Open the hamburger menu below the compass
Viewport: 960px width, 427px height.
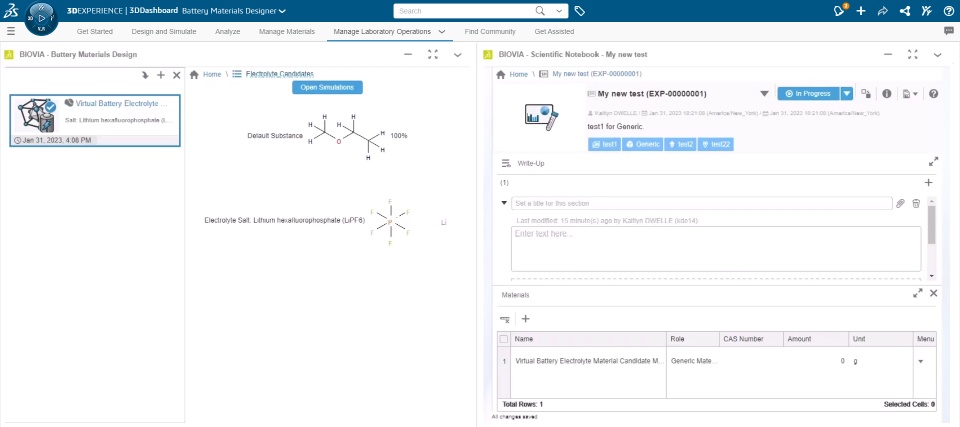(10, 31)
